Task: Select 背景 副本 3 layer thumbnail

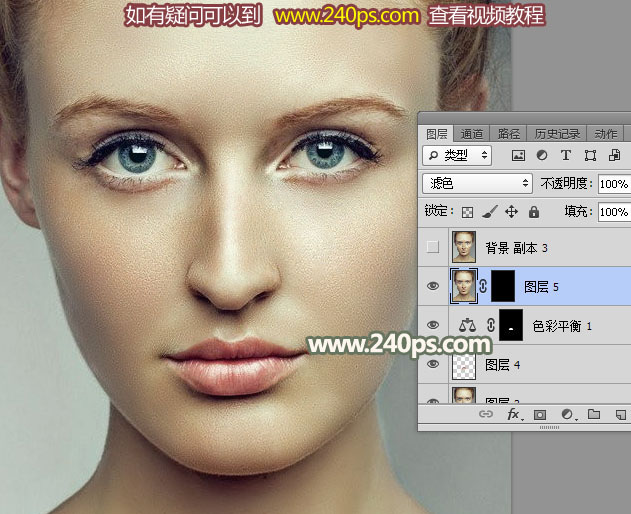Action: tap(464, 247)
